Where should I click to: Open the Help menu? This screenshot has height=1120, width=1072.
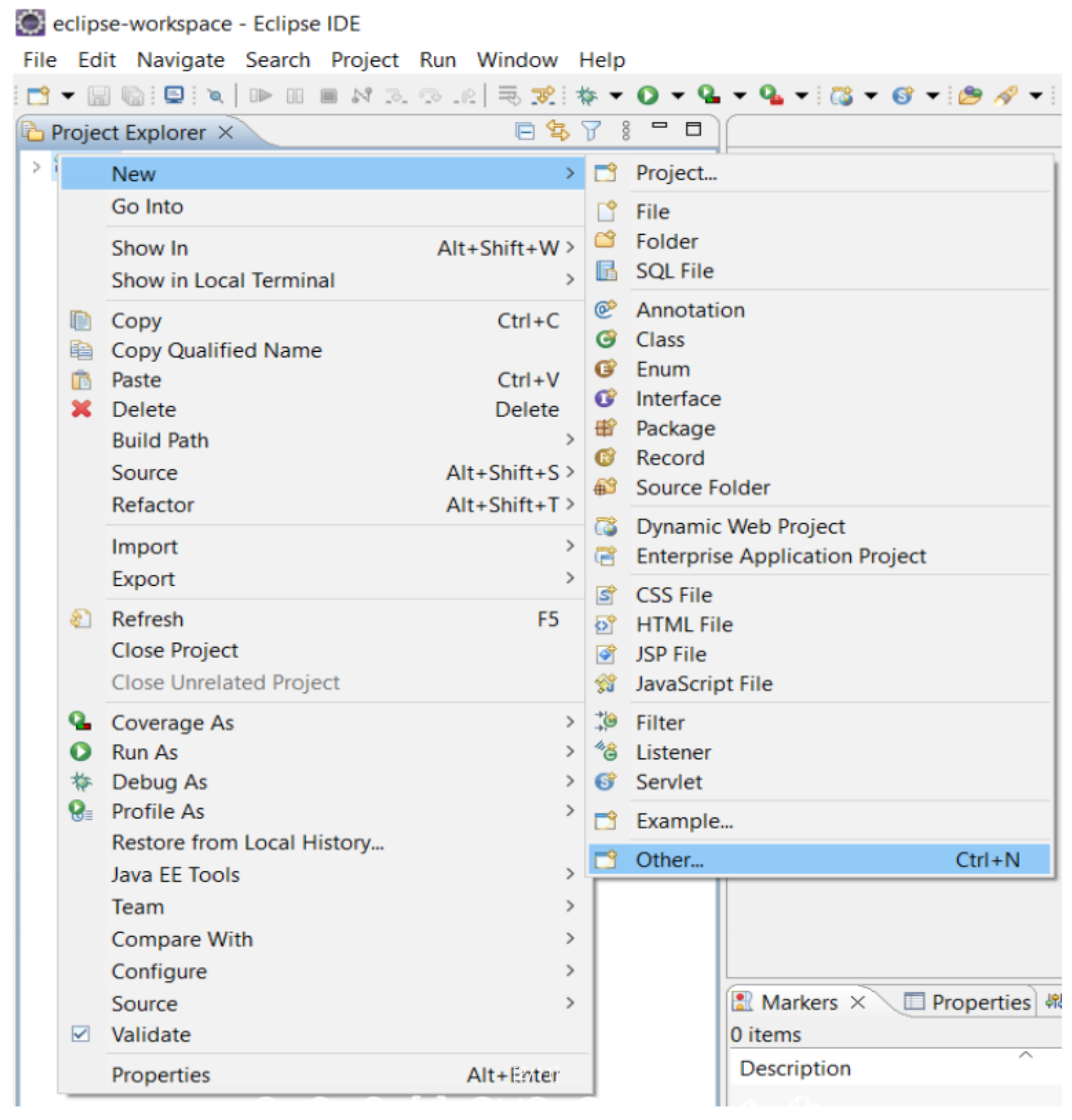(x=602, y=60)
